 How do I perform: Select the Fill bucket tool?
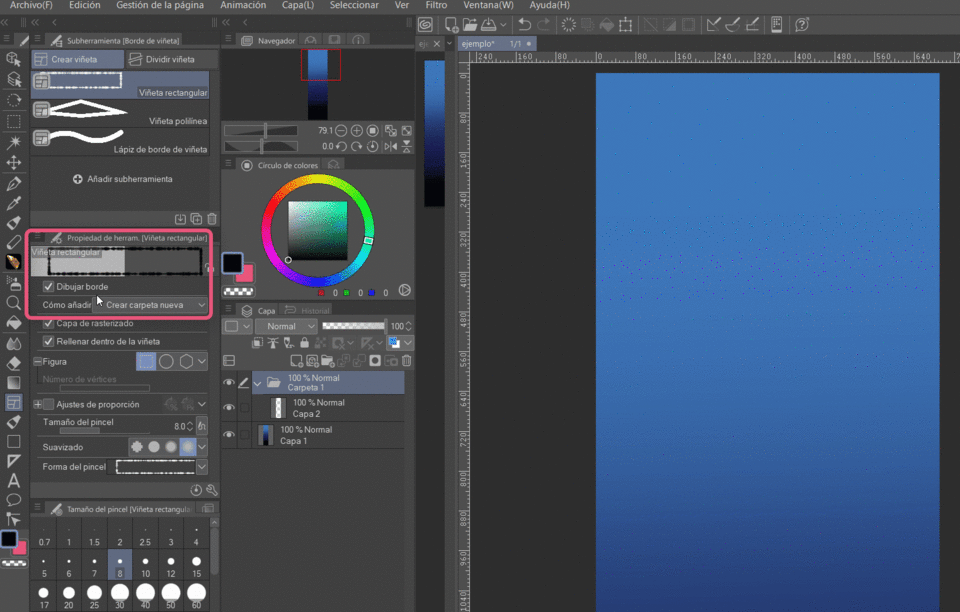coord(14,323)
